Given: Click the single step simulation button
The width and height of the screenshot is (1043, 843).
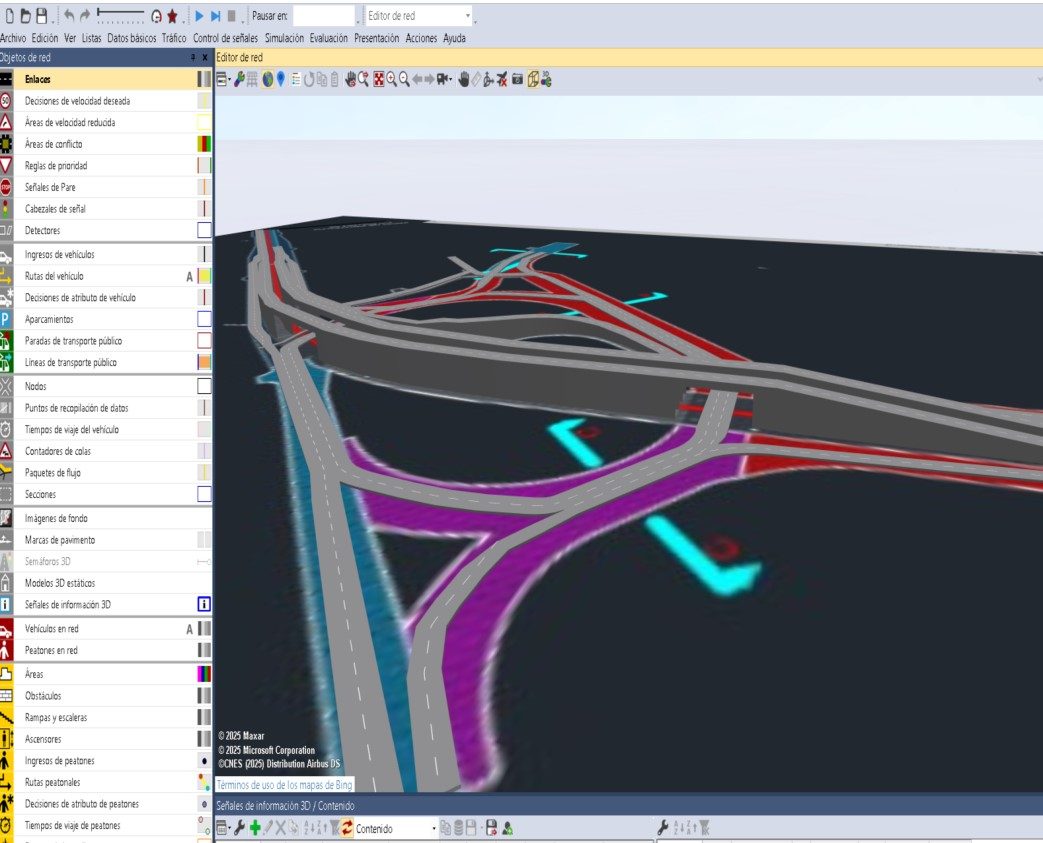Looking at the screenshot, I should point(216,16).
